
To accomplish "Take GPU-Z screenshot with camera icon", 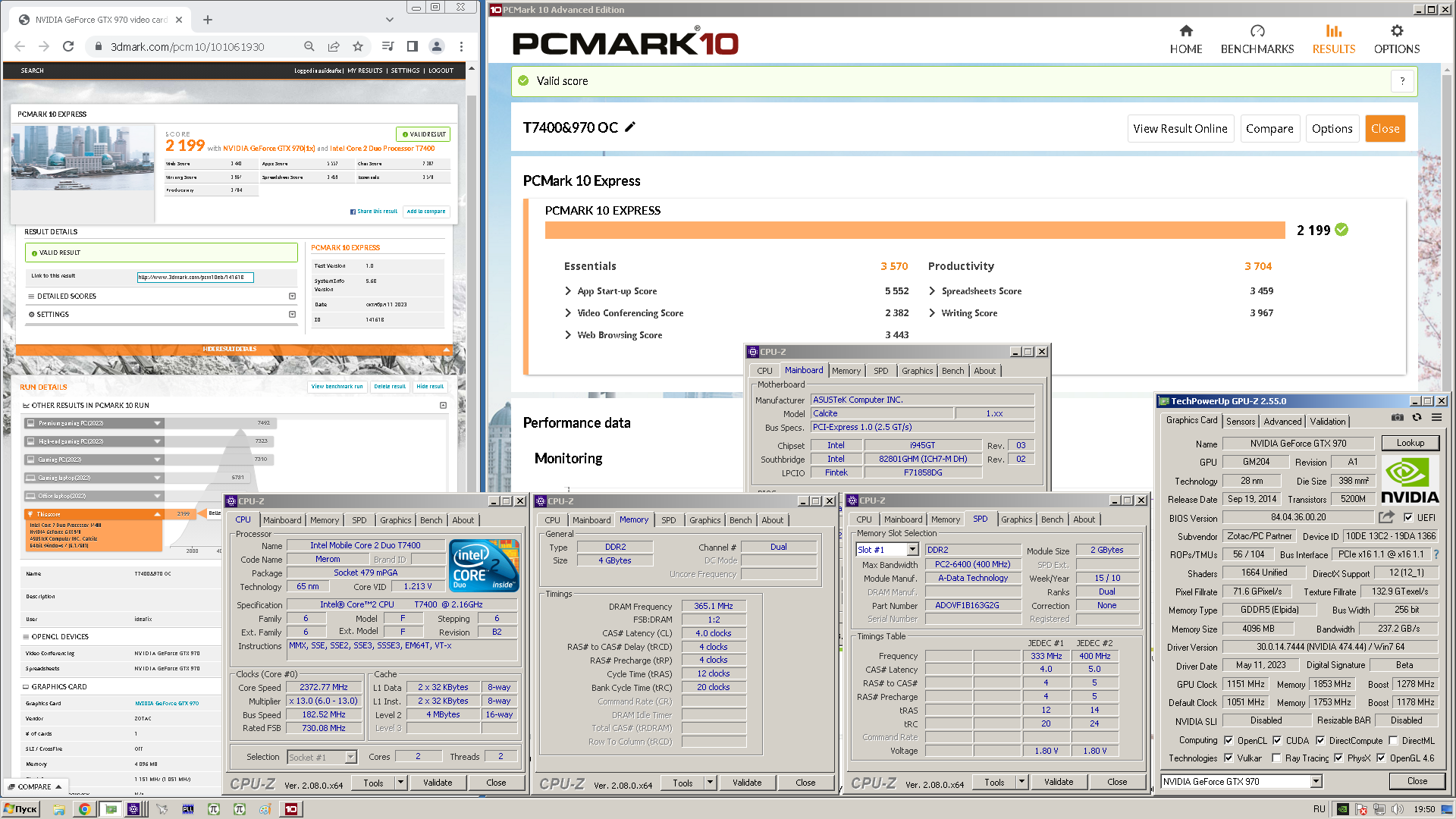I will (x=1397, y=418).
